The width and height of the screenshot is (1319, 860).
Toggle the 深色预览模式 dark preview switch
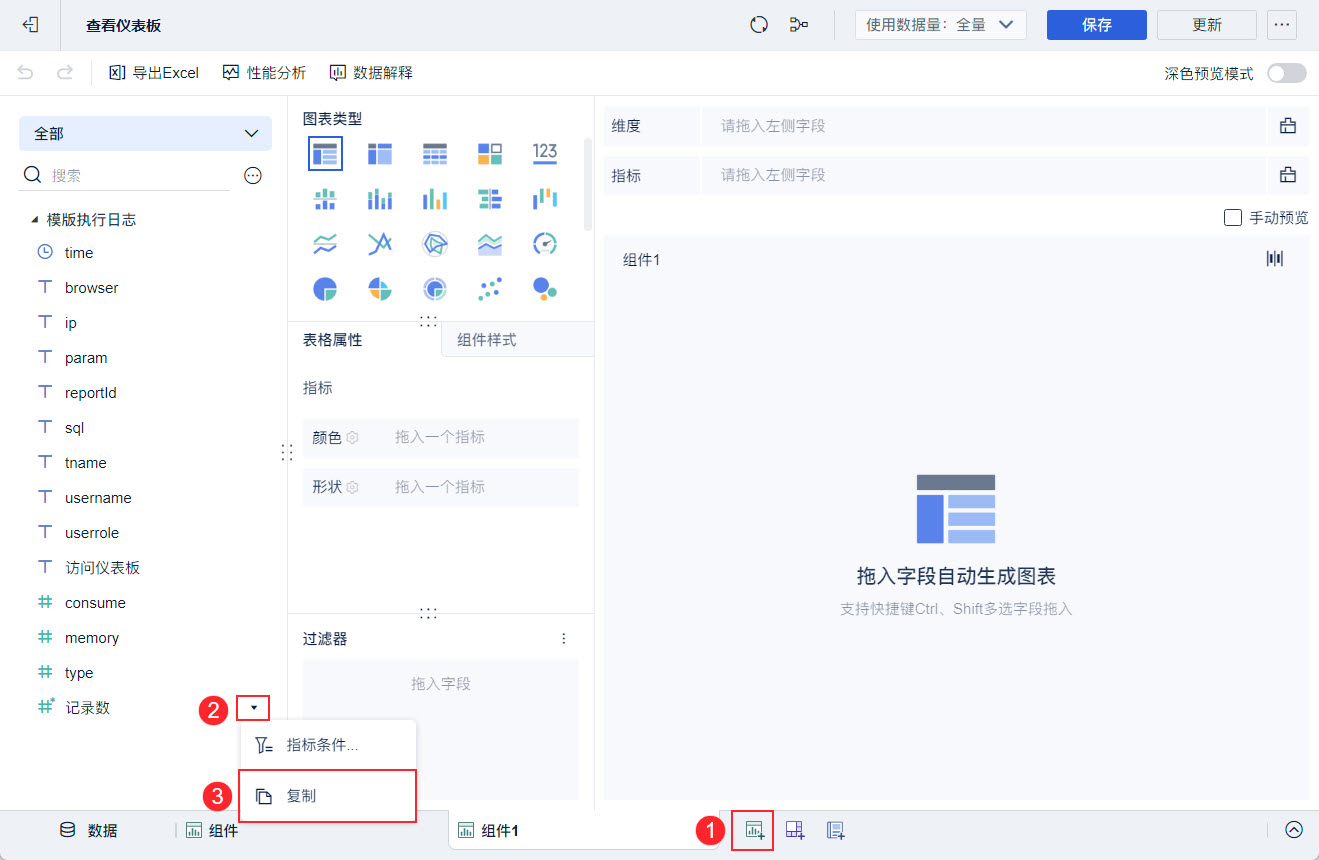(1286, 73)
